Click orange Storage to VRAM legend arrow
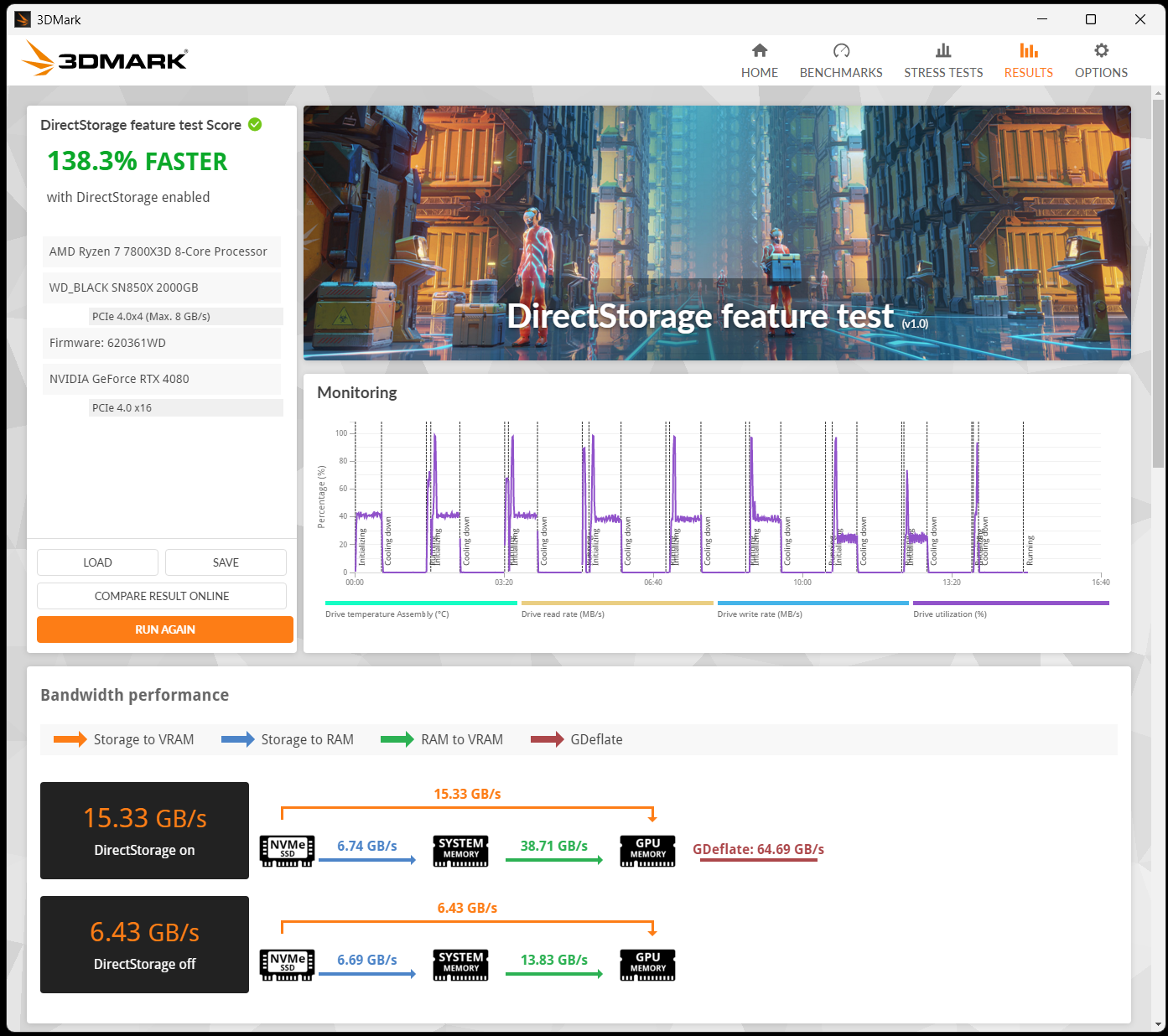The width and height of the screenshot is (1168, 1036). pos(70,739)
